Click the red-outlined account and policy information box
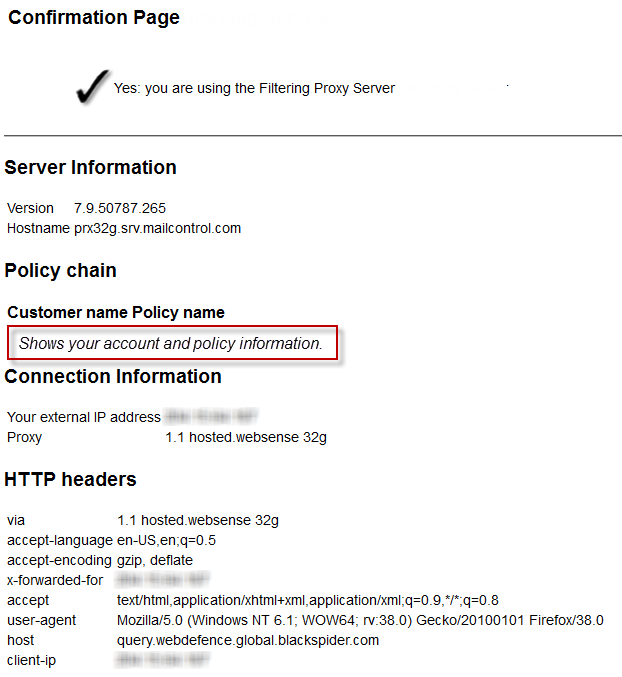The width and height of the screenshot is (622, 677). [x=172, y=343]
